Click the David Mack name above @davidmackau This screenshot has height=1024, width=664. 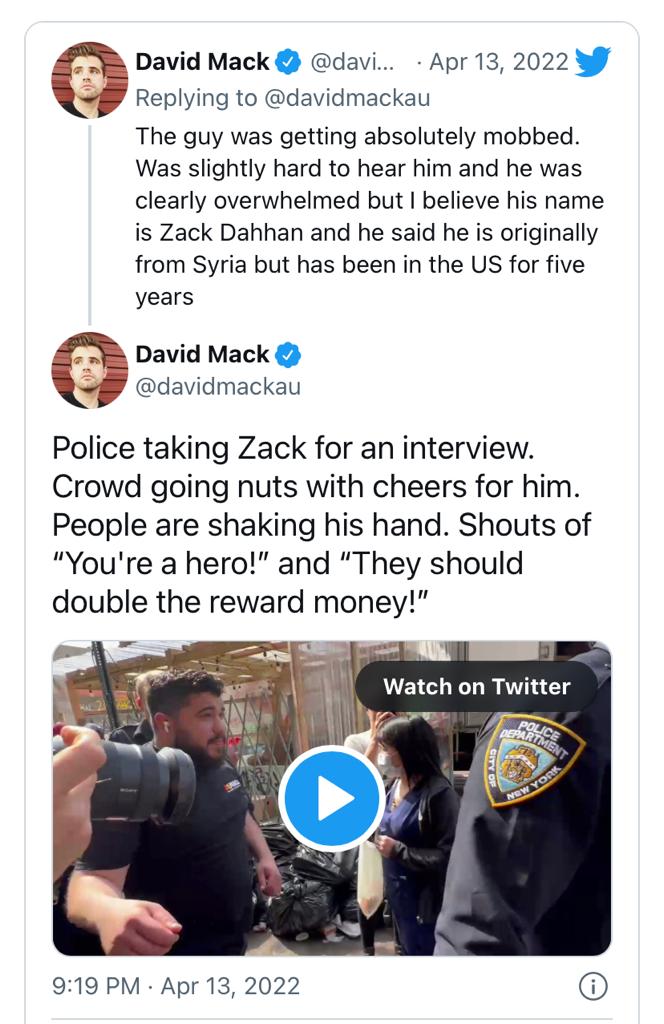(201, 354)
